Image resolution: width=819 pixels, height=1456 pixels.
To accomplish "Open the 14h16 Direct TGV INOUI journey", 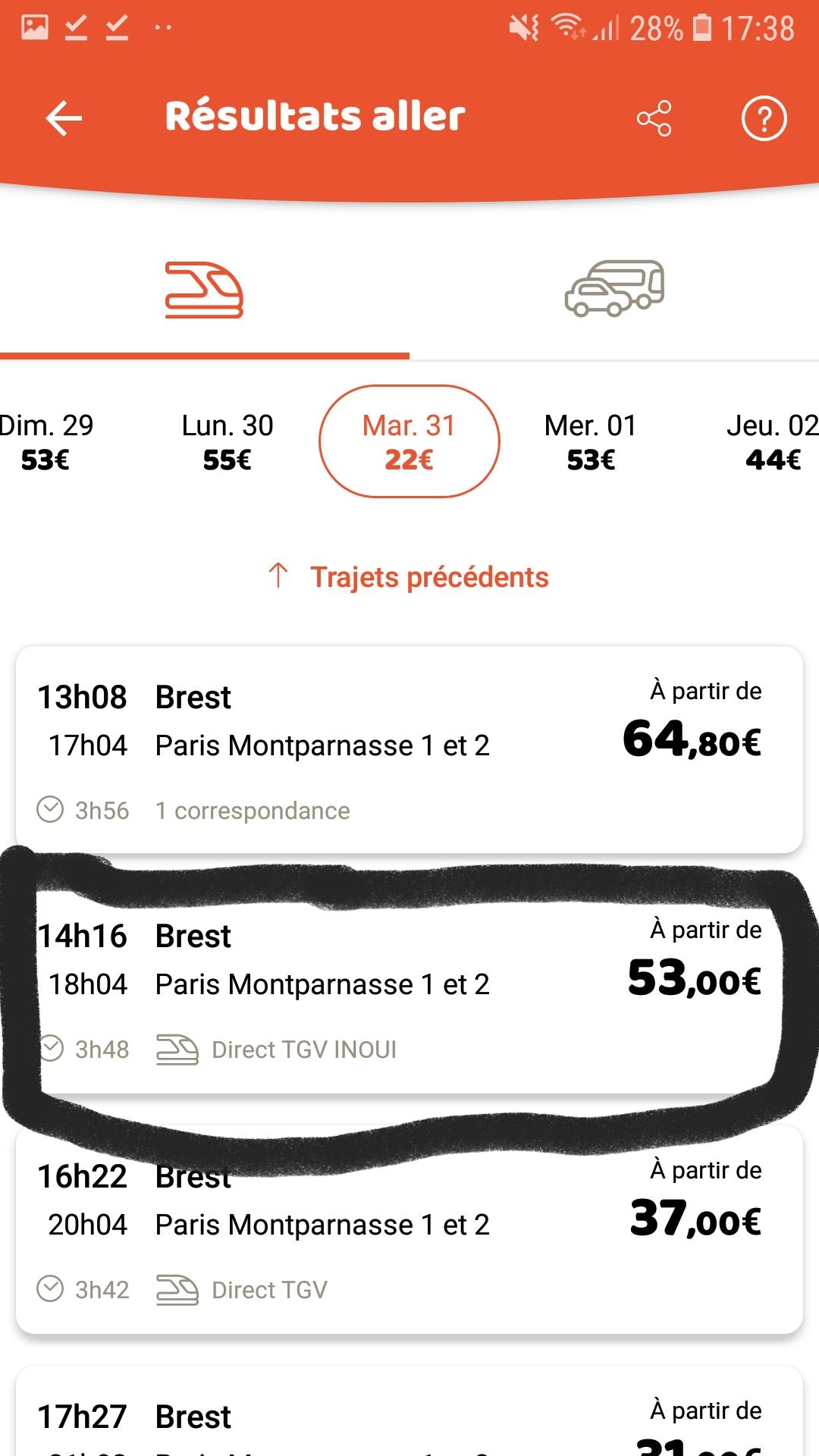I will click(x=303, y=986).
